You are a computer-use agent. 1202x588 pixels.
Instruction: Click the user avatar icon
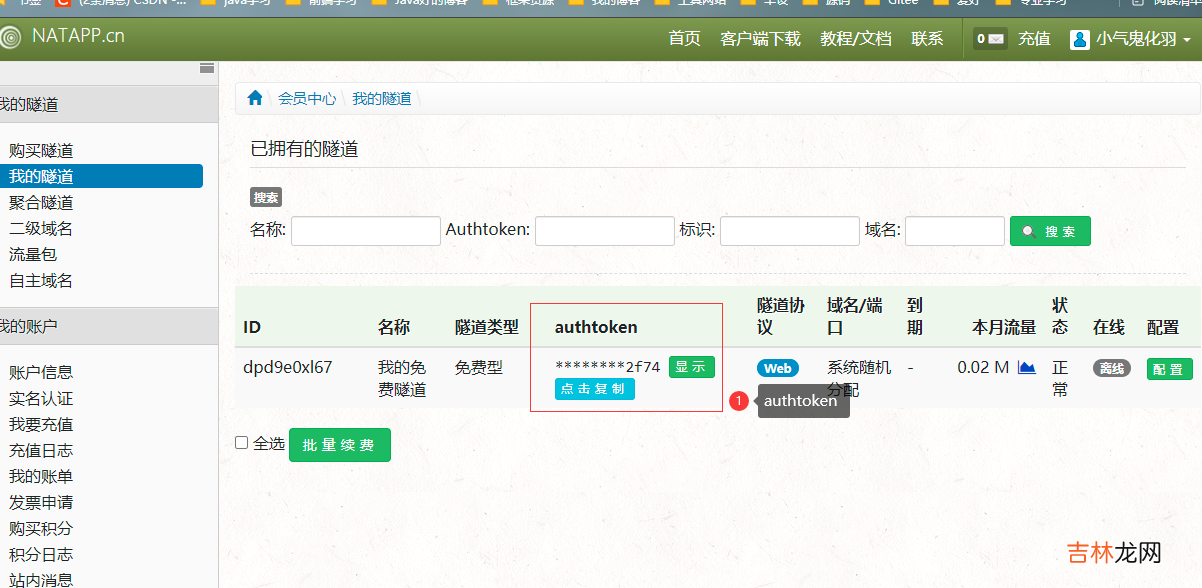[1079, 39]
